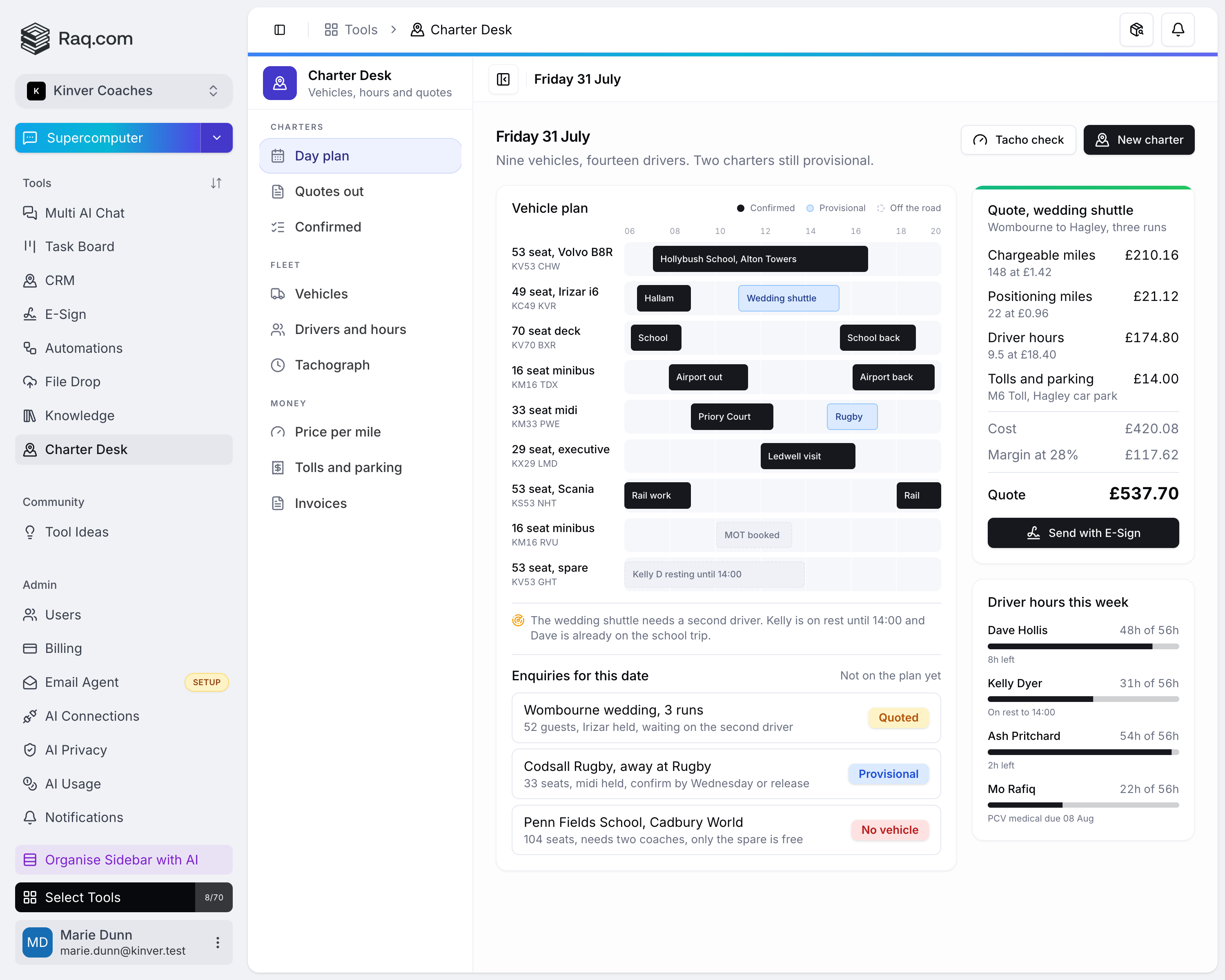Open the Codsall Rugby enquiry card
The height and width of the screenshot is (980, 1225).
726,774
